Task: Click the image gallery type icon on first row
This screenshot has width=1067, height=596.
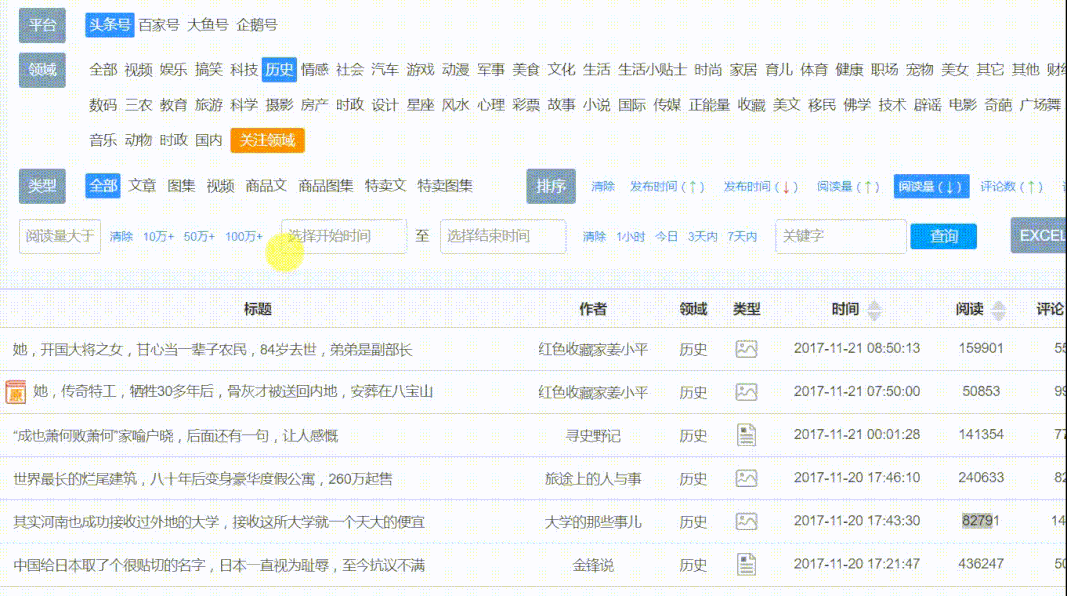Action: [745, 349]
